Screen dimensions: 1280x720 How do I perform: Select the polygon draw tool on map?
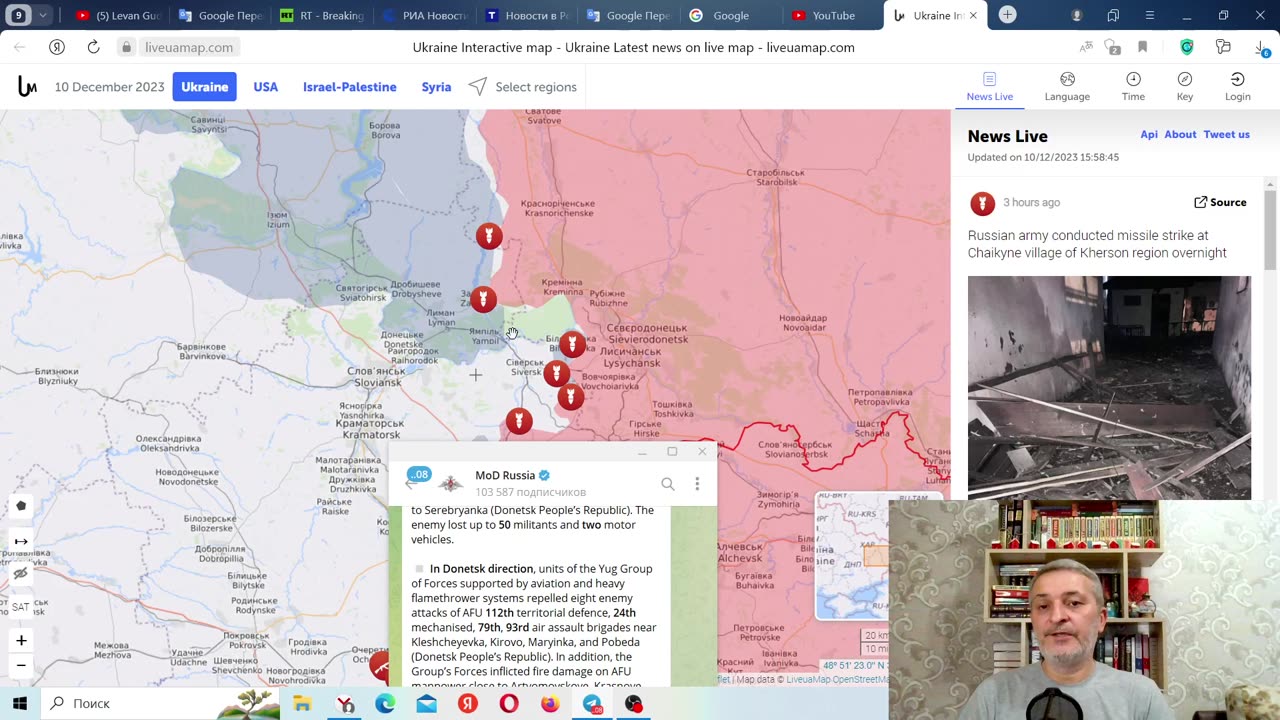(21, 506)
